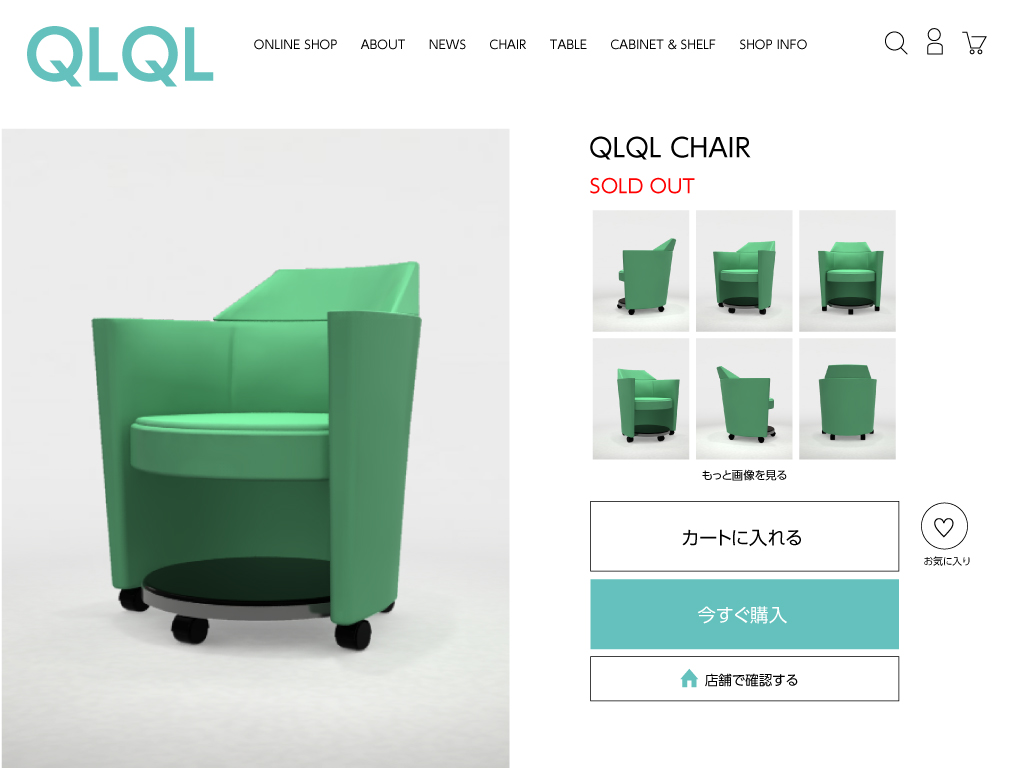Open the search magnifier icon
This screenshot has height=768, width=1025.
click(896, 43)
